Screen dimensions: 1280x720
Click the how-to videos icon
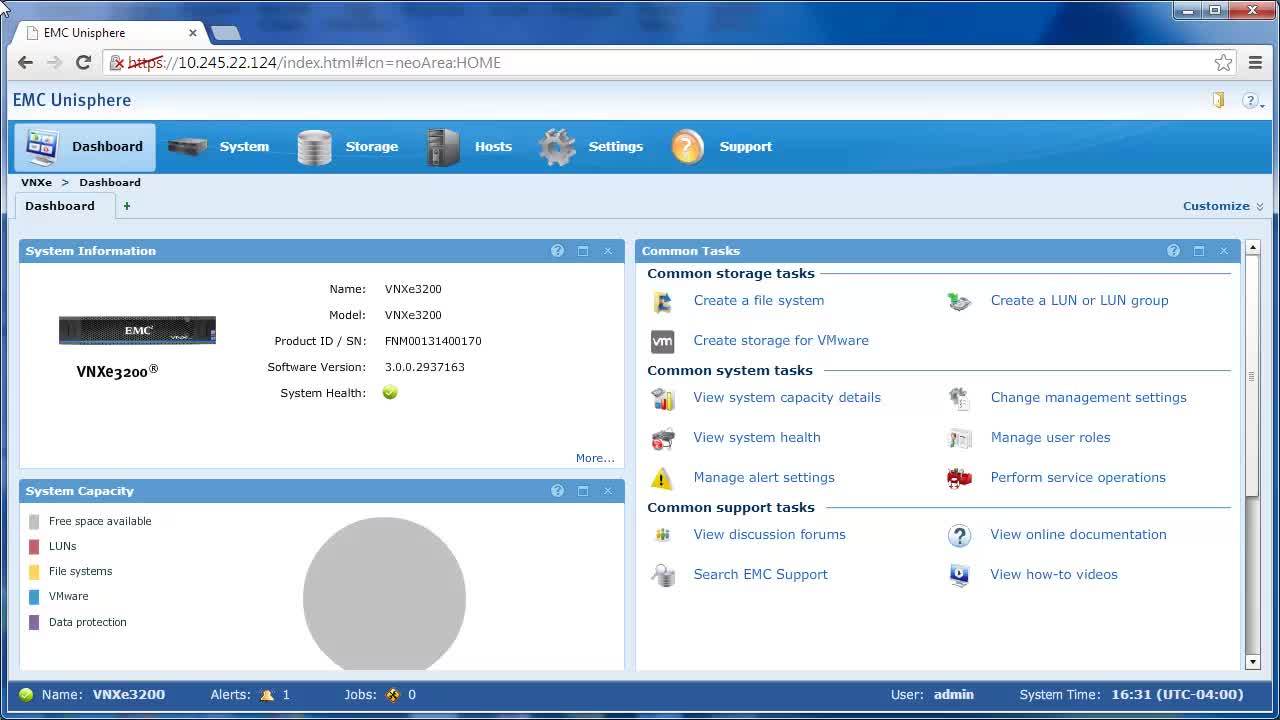click(x=959, y=575)
